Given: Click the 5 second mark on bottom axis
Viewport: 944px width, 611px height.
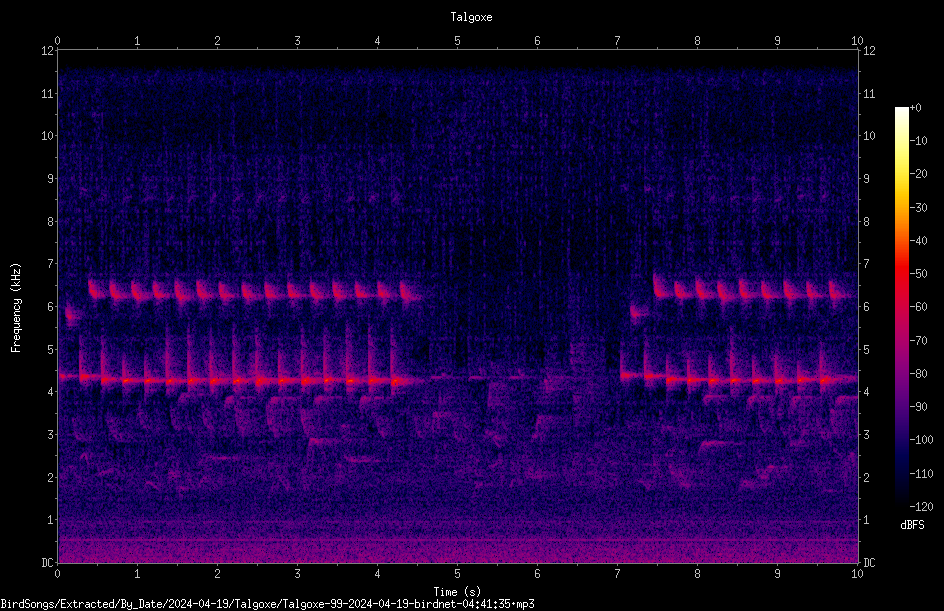Looking at the screenshot, I should click(x=457, y=574).
